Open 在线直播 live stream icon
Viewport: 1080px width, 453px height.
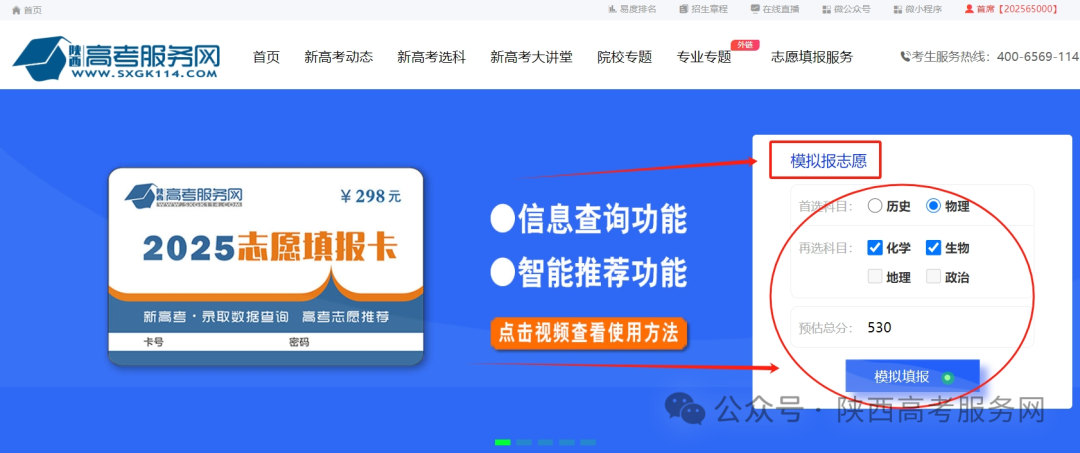point(755,9)
